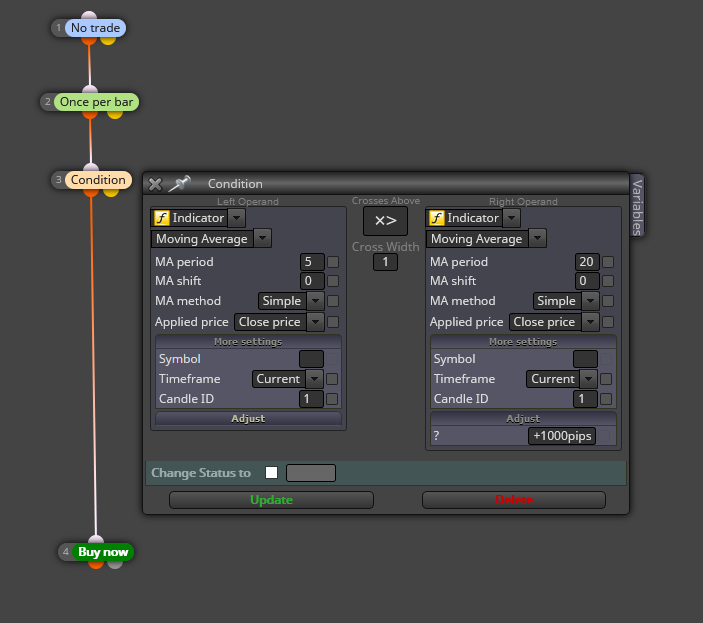Viewport: 703px width, 623px height.
Task: Toggle checkbox next to right MA method
Action: [608, 301]
